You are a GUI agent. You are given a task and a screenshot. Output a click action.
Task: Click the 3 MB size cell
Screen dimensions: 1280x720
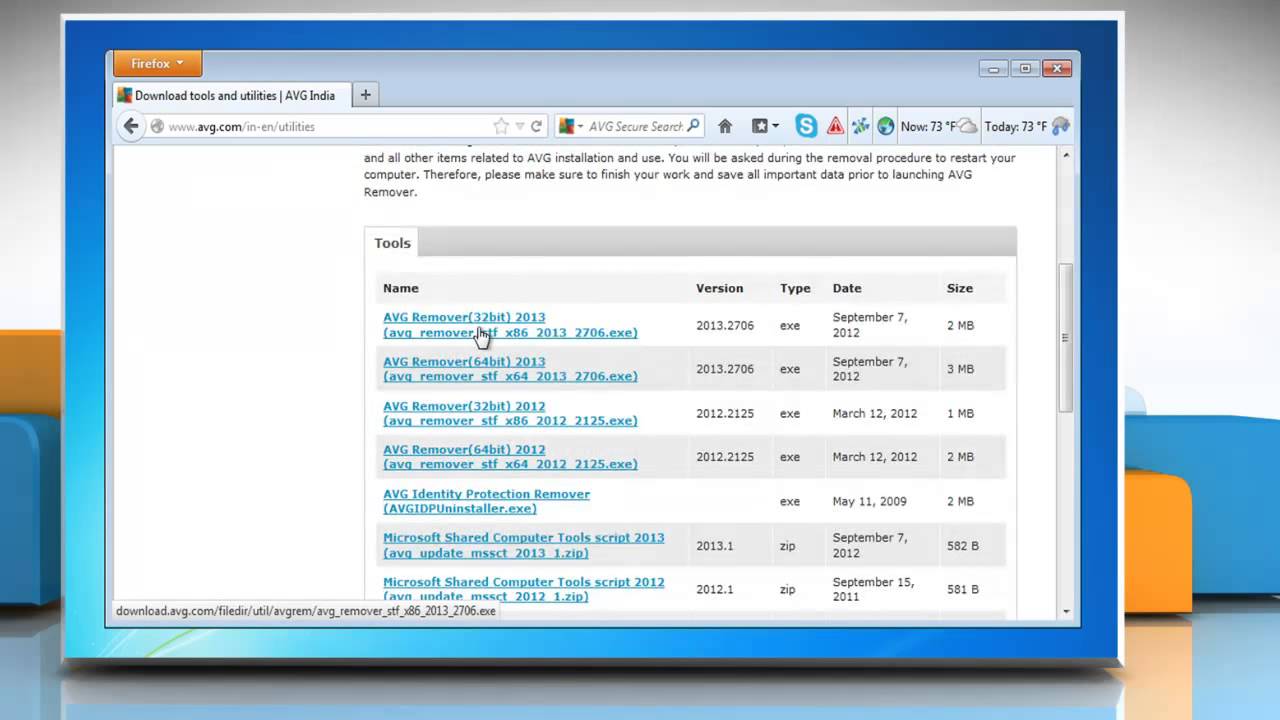(960, 369)
